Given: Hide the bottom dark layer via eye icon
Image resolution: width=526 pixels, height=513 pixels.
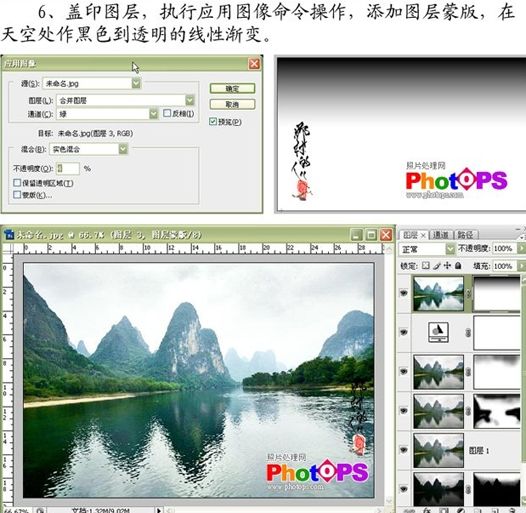Looking at the screenshot, I should 404,489.
